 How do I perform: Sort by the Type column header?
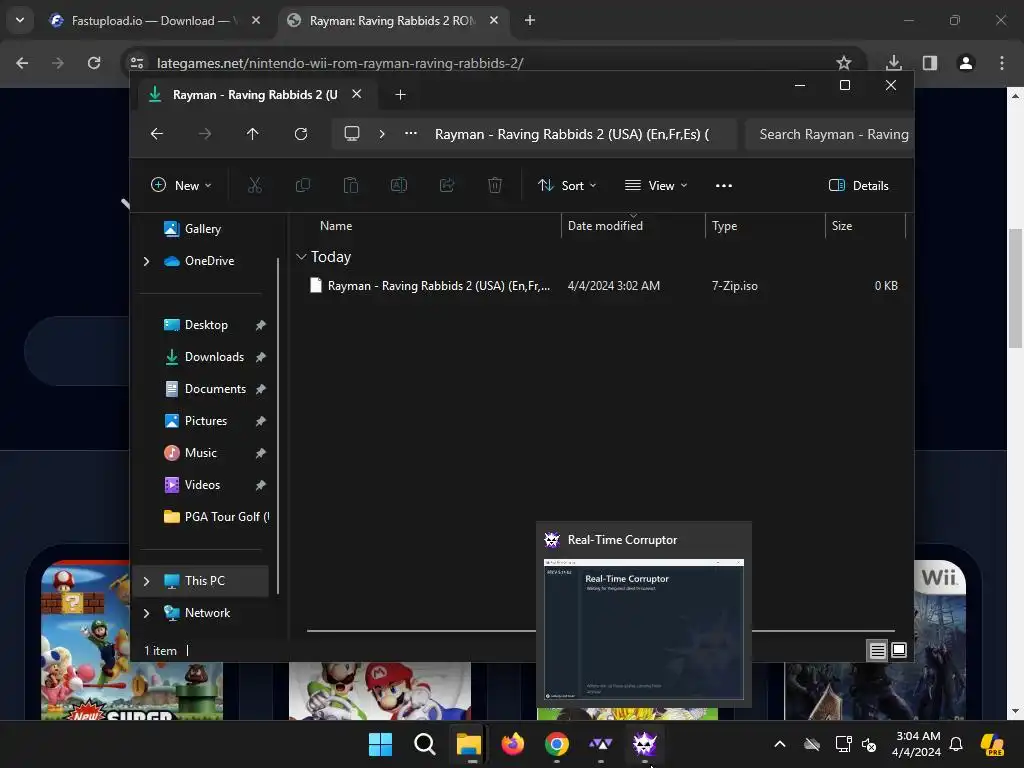pyautogui.click(x=724, y=226)
